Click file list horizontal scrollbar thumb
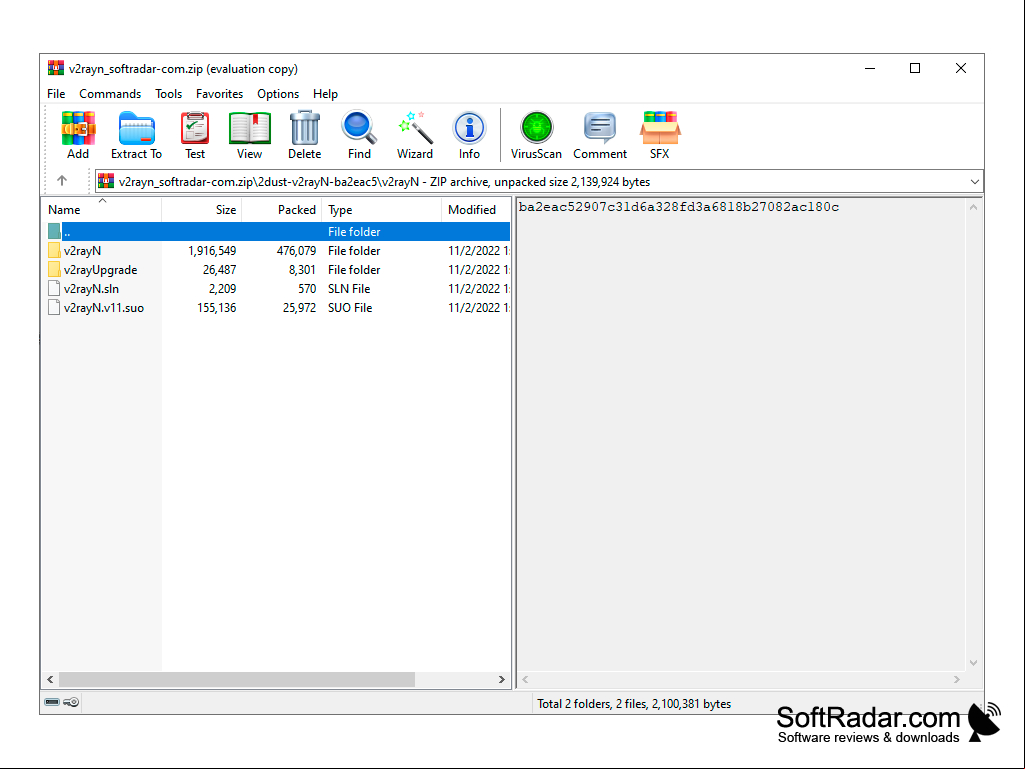 coord(237,679)
